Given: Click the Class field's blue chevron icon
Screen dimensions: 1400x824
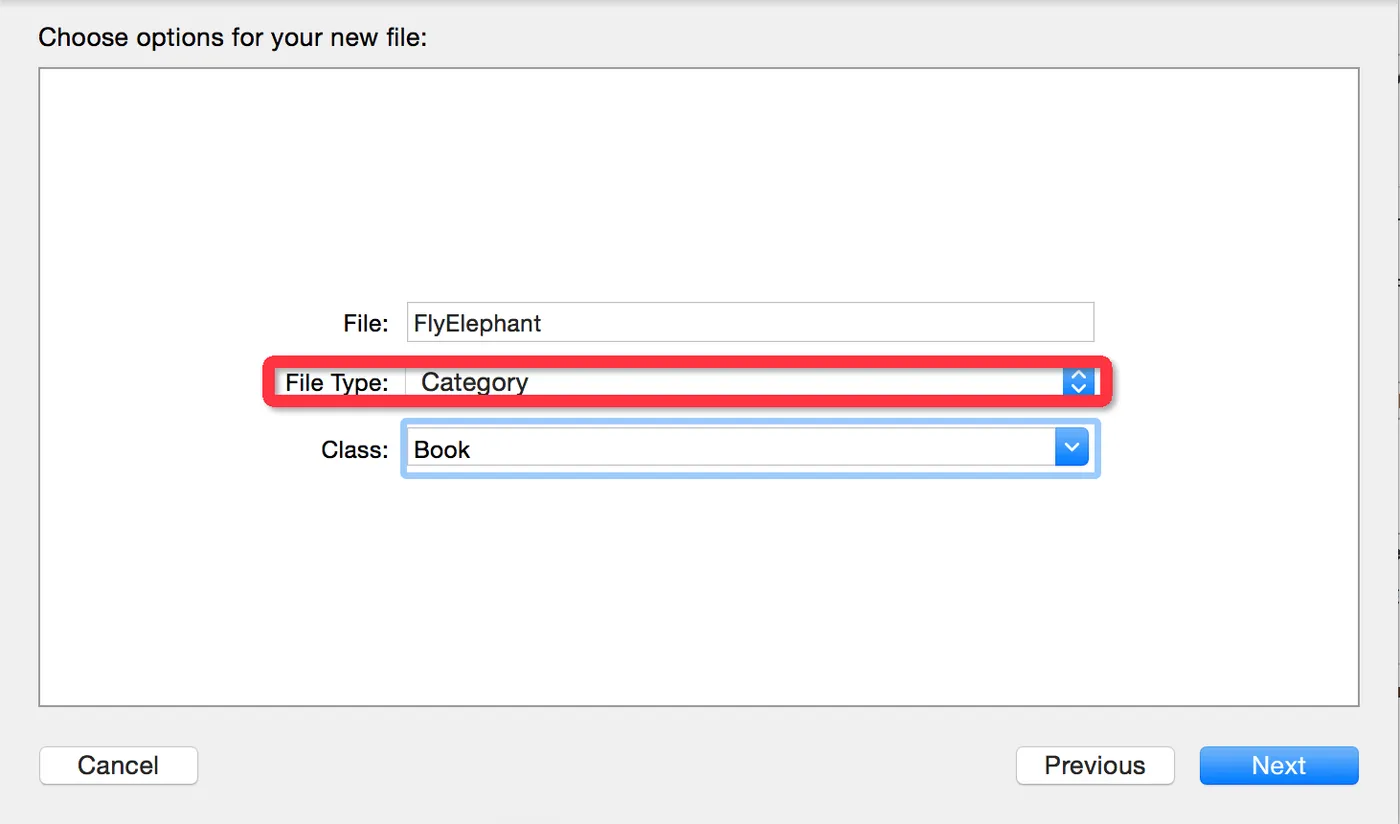Looking at the screenshot, I should (1071, 449).
